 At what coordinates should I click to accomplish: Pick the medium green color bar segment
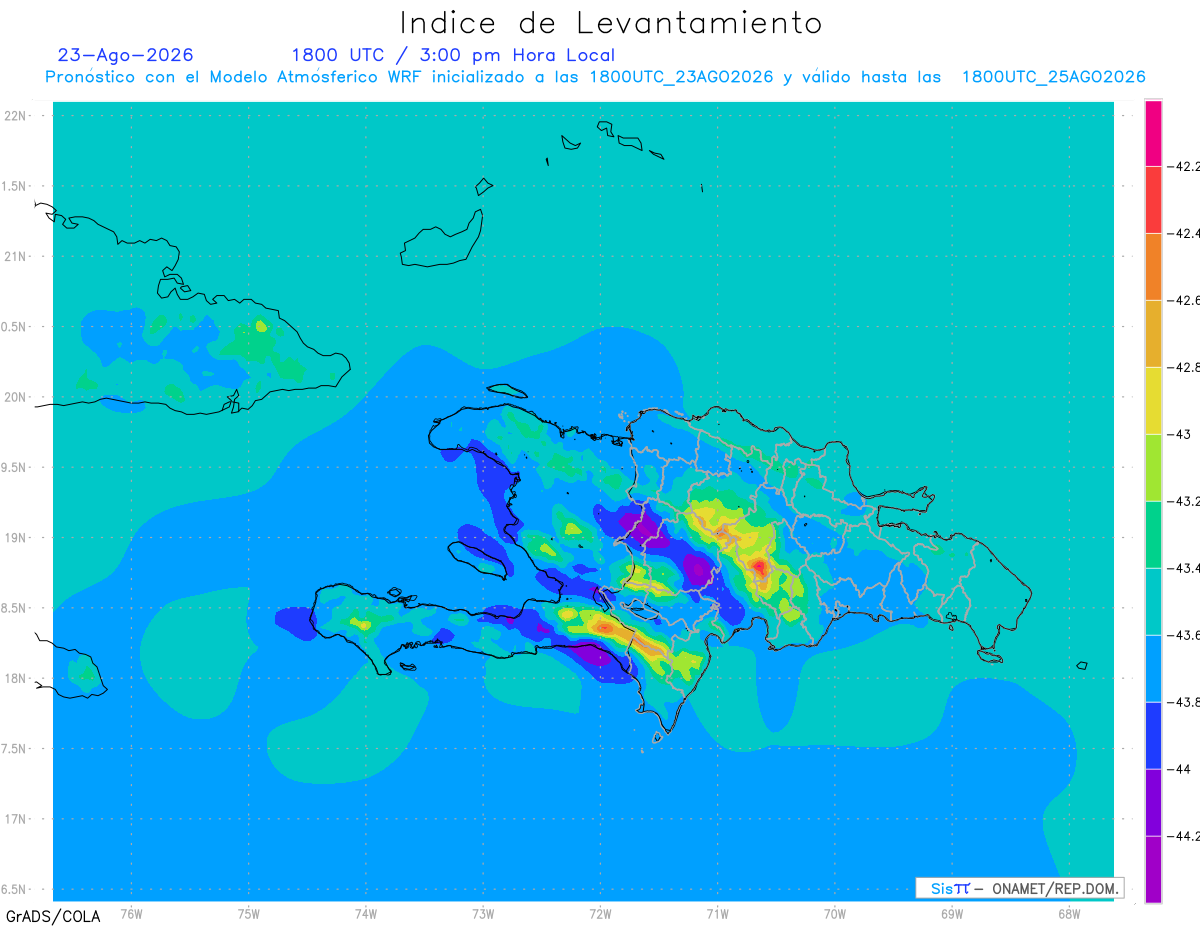[1153, 534]
